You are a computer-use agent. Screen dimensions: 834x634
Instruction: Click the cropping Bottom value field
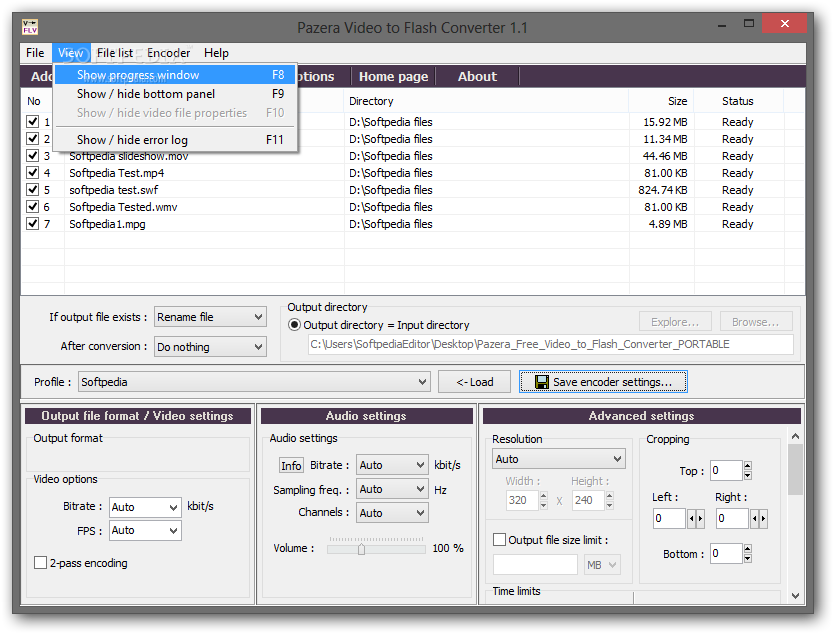[726, 553]
